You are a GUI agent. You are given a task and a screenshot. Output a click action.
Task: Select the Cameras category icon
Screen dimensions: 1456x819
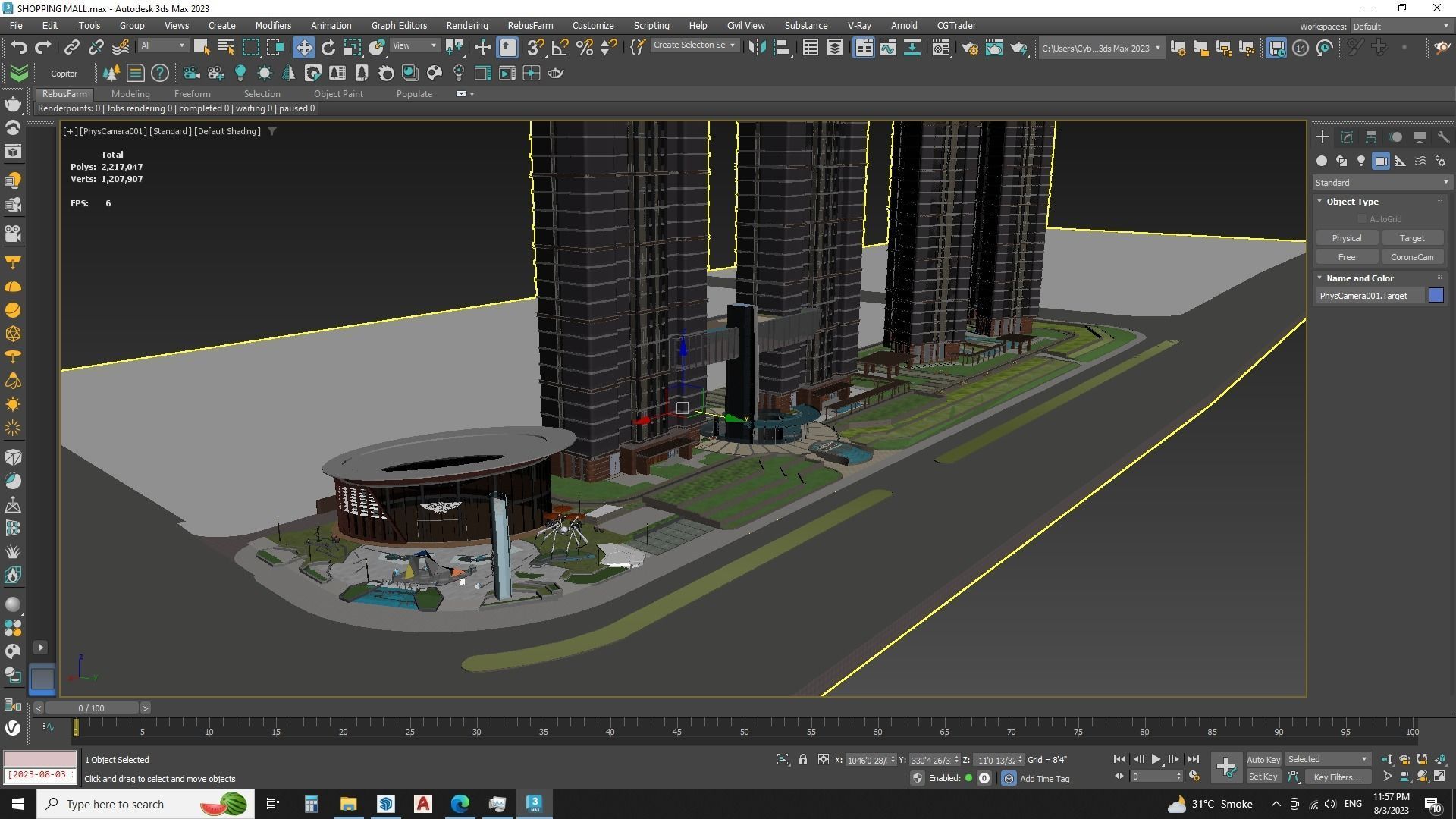[x=1381, y=161]
